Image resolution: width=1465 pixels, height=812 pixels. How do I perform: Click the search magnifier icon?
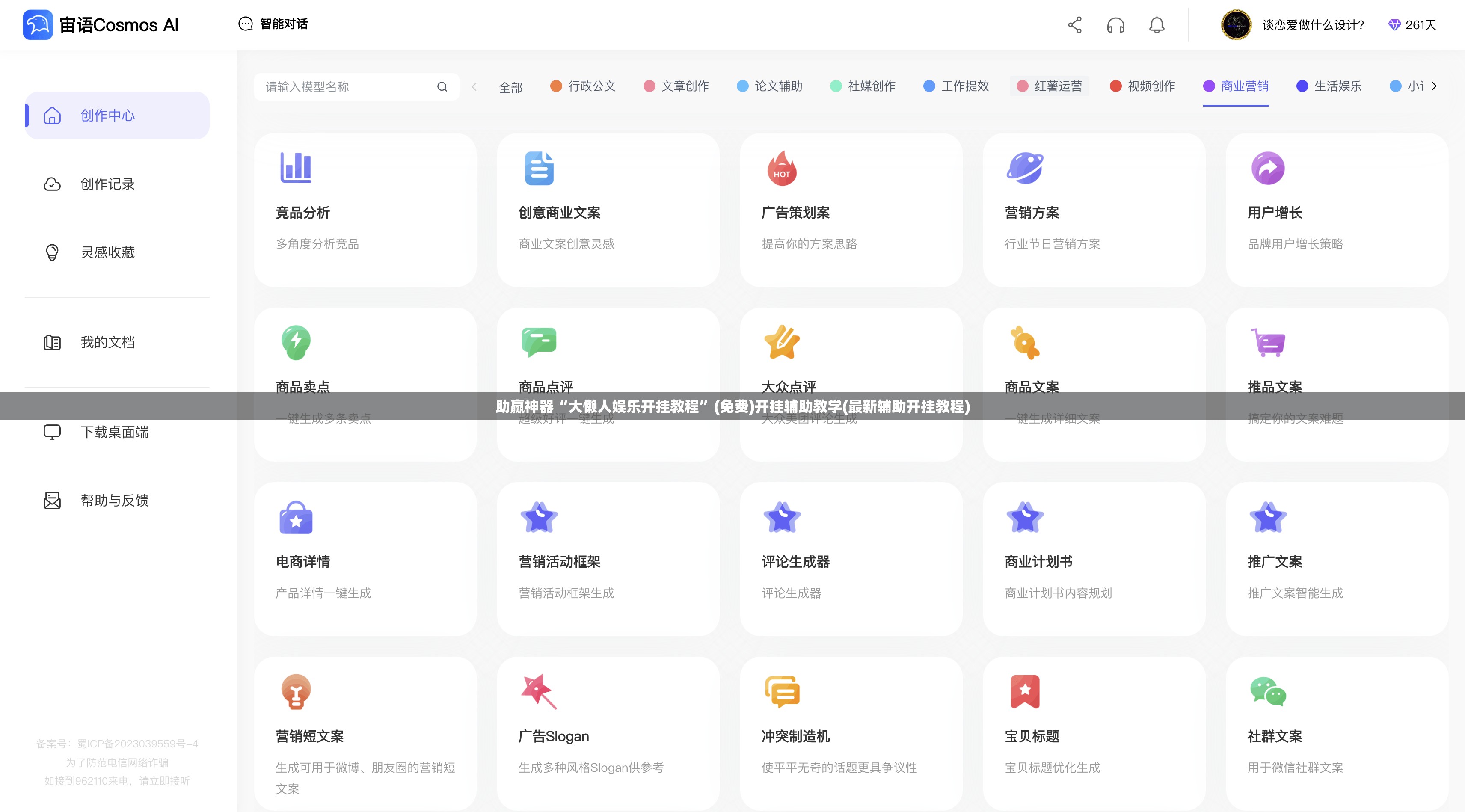coord(442,86)
